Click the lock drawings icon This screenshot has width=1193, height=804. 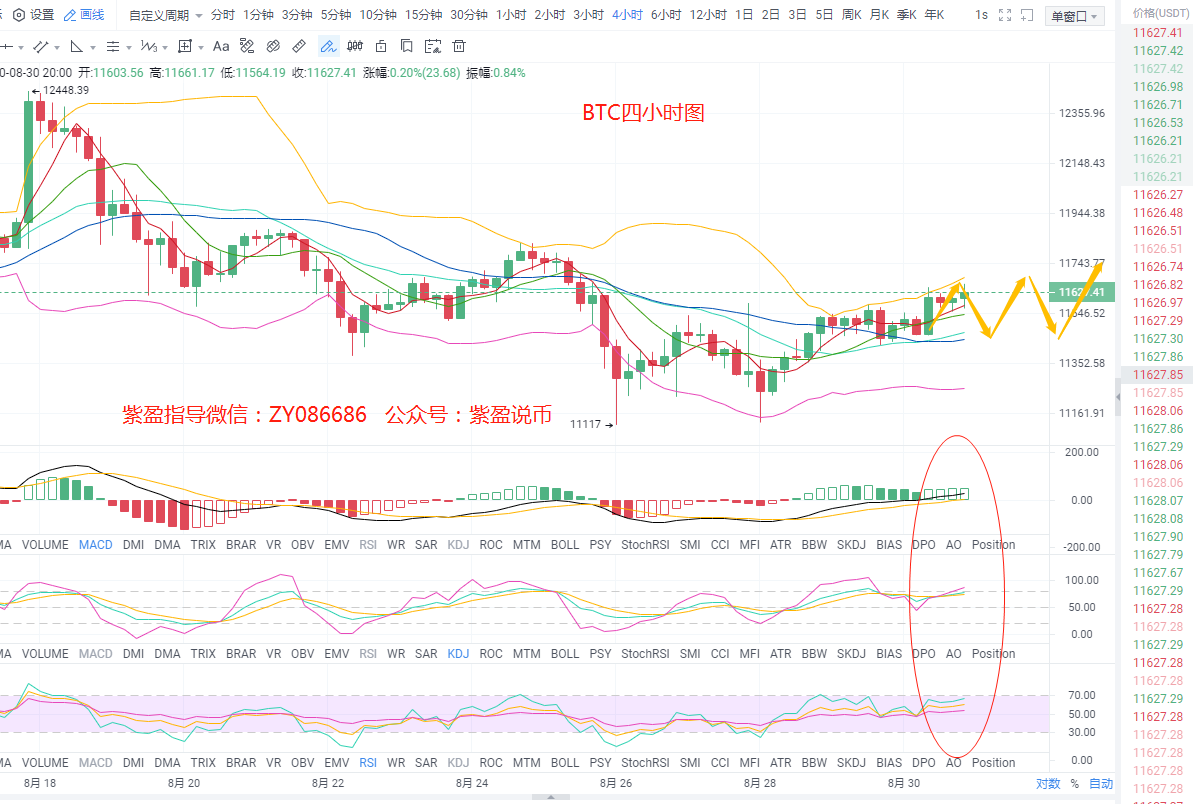pyautogui.click(x=380, y=46)
